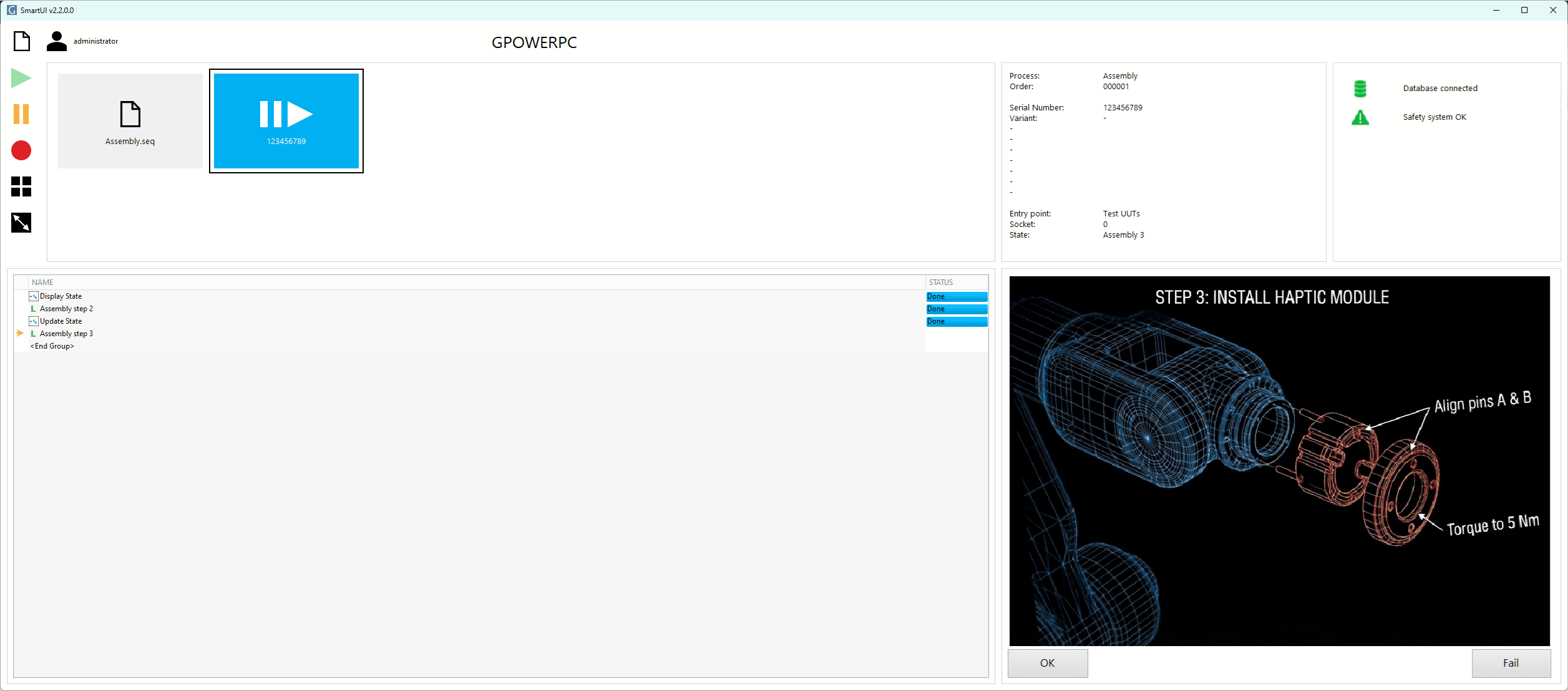Click the Done status bar for Display State

956,296
